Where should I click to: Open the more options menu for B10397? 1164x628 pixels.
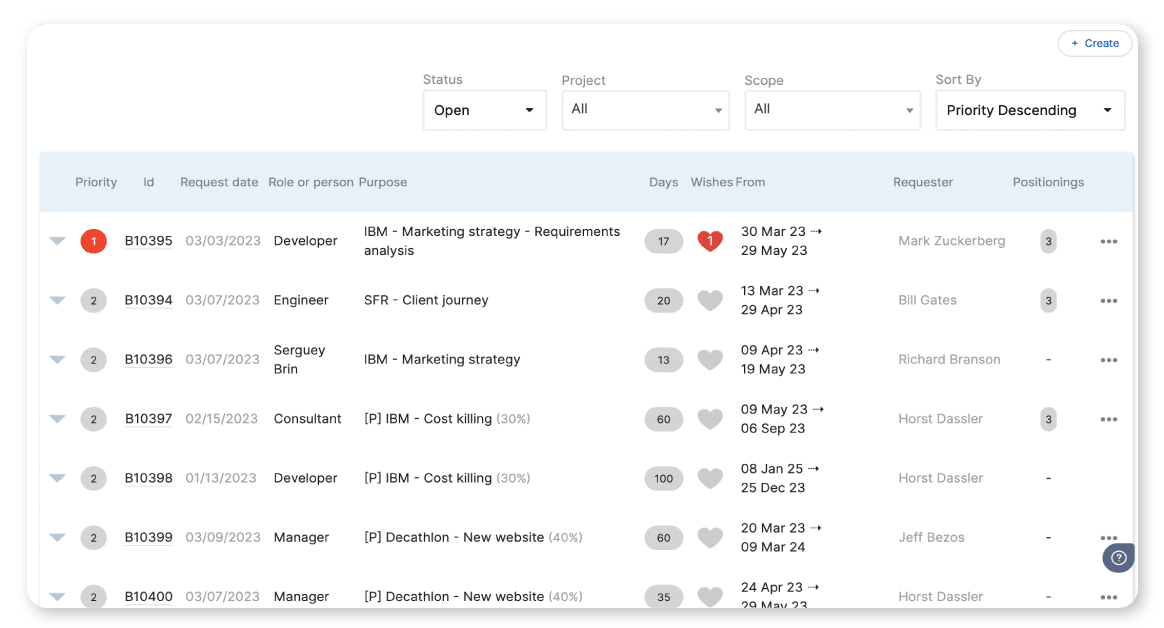[1108, 420]
